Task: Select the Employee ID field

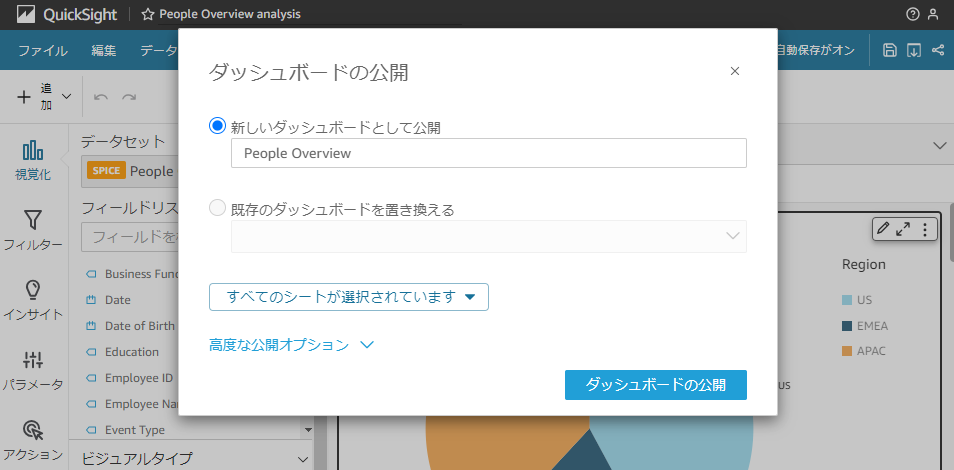Action: point(139,378)
